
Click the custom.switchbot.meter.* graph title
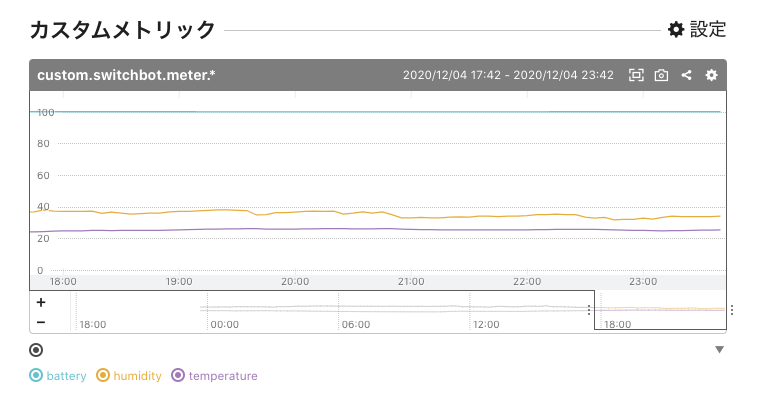(126, 75)
